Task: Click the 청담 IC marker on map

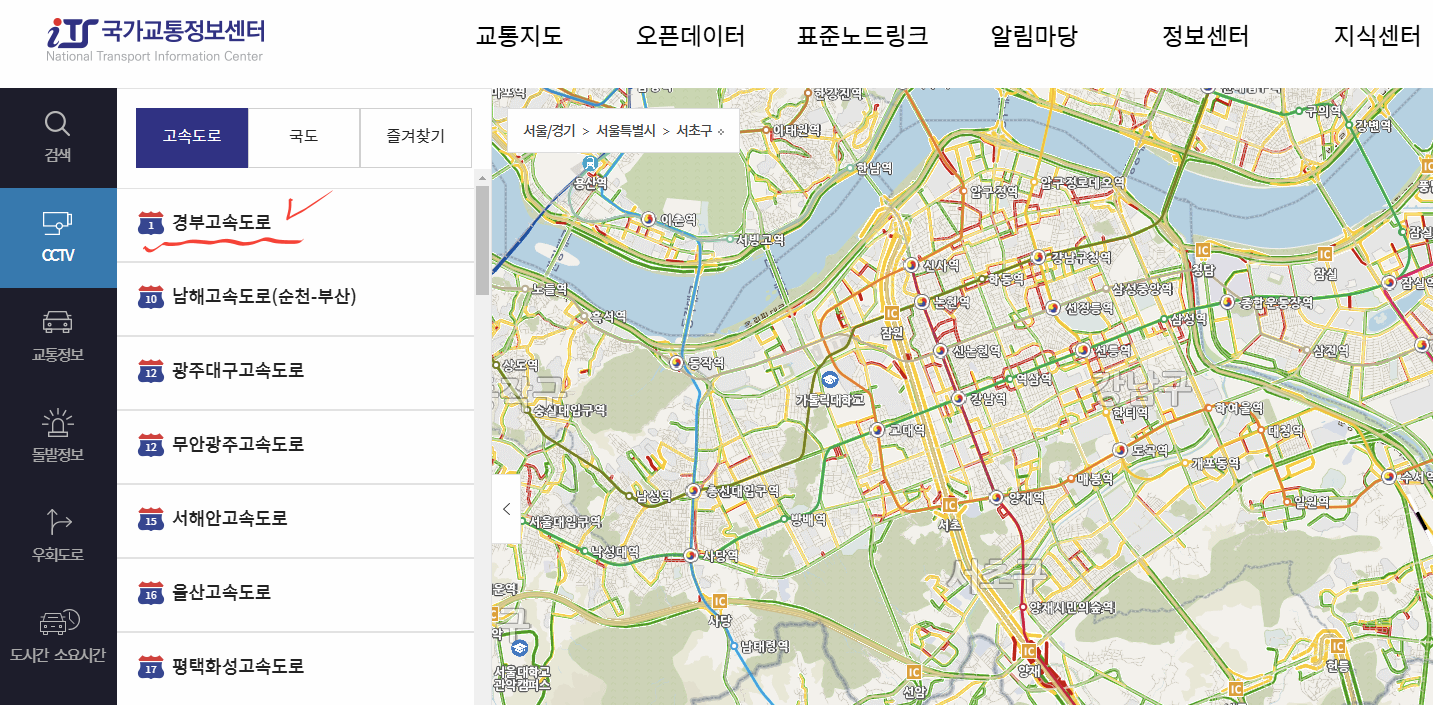Action: [x=1202, y=250]
